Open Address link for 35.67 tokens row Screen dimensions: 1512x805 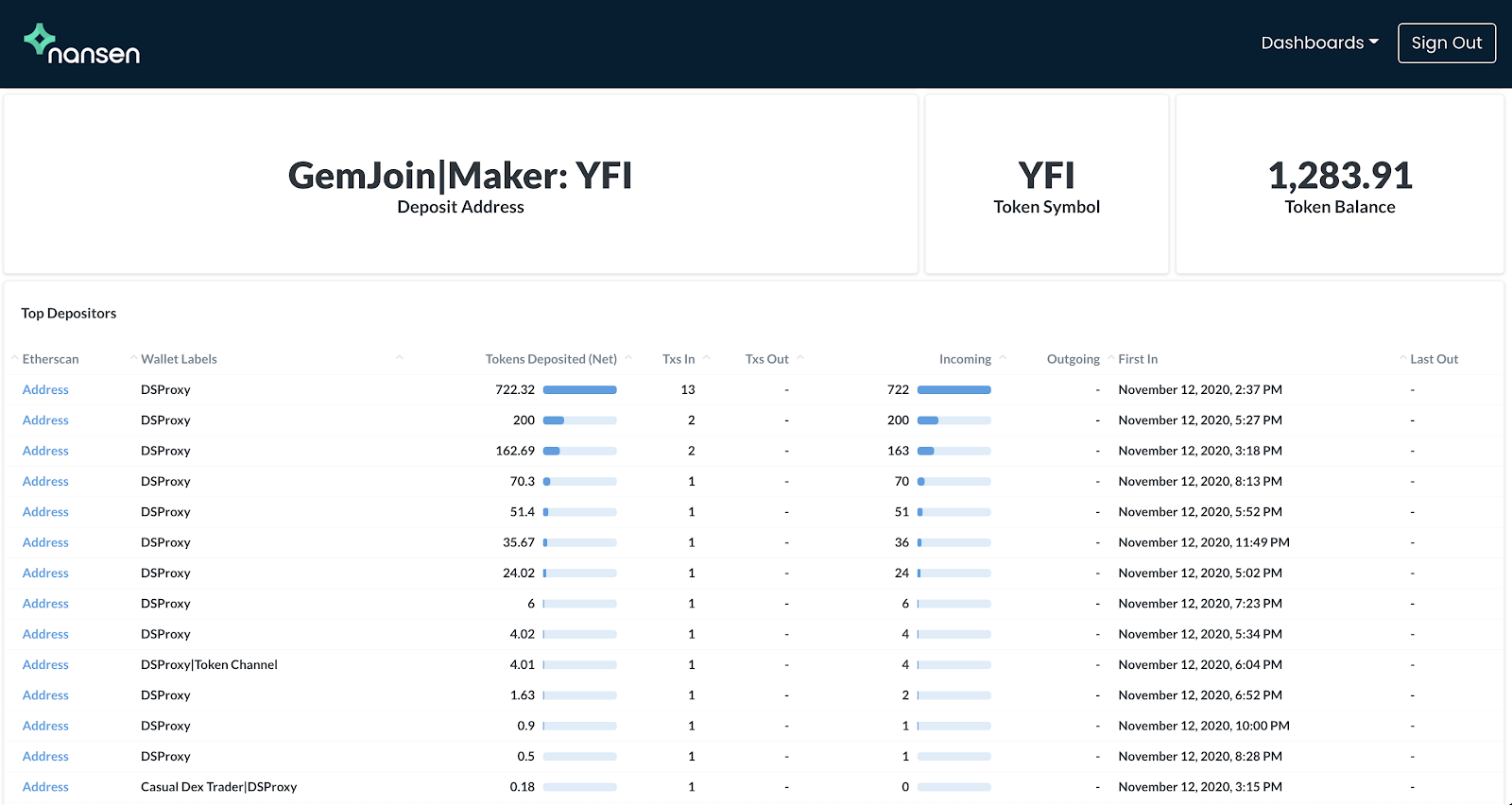[x=45, y=542]
